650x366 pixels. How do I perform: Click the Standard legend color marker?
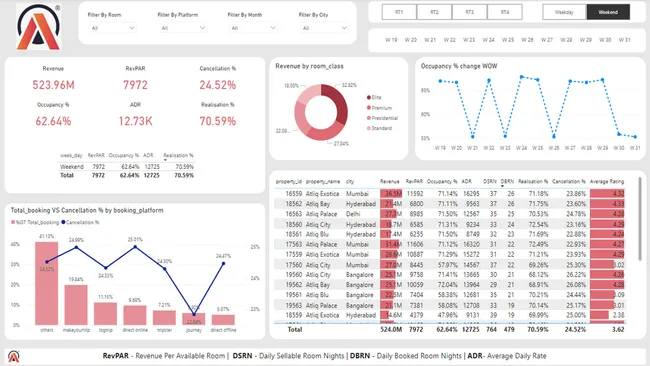369,128
